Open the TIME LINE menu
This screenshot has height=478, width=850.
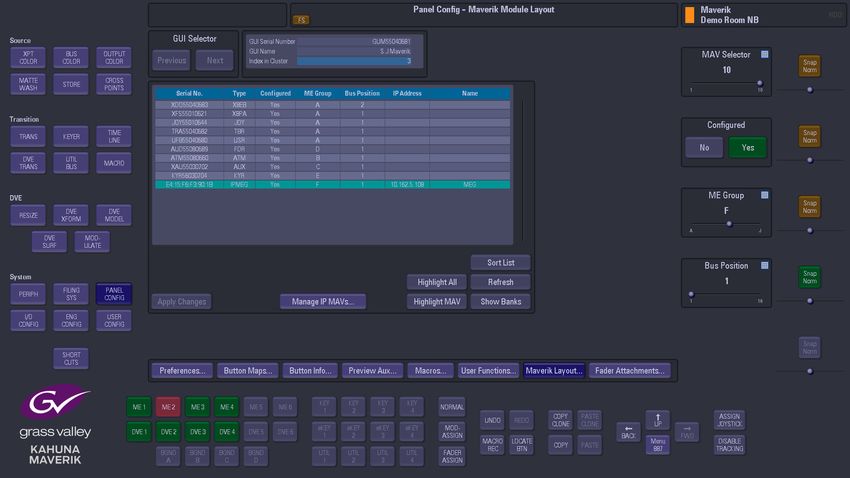click(x=114, y=137)
